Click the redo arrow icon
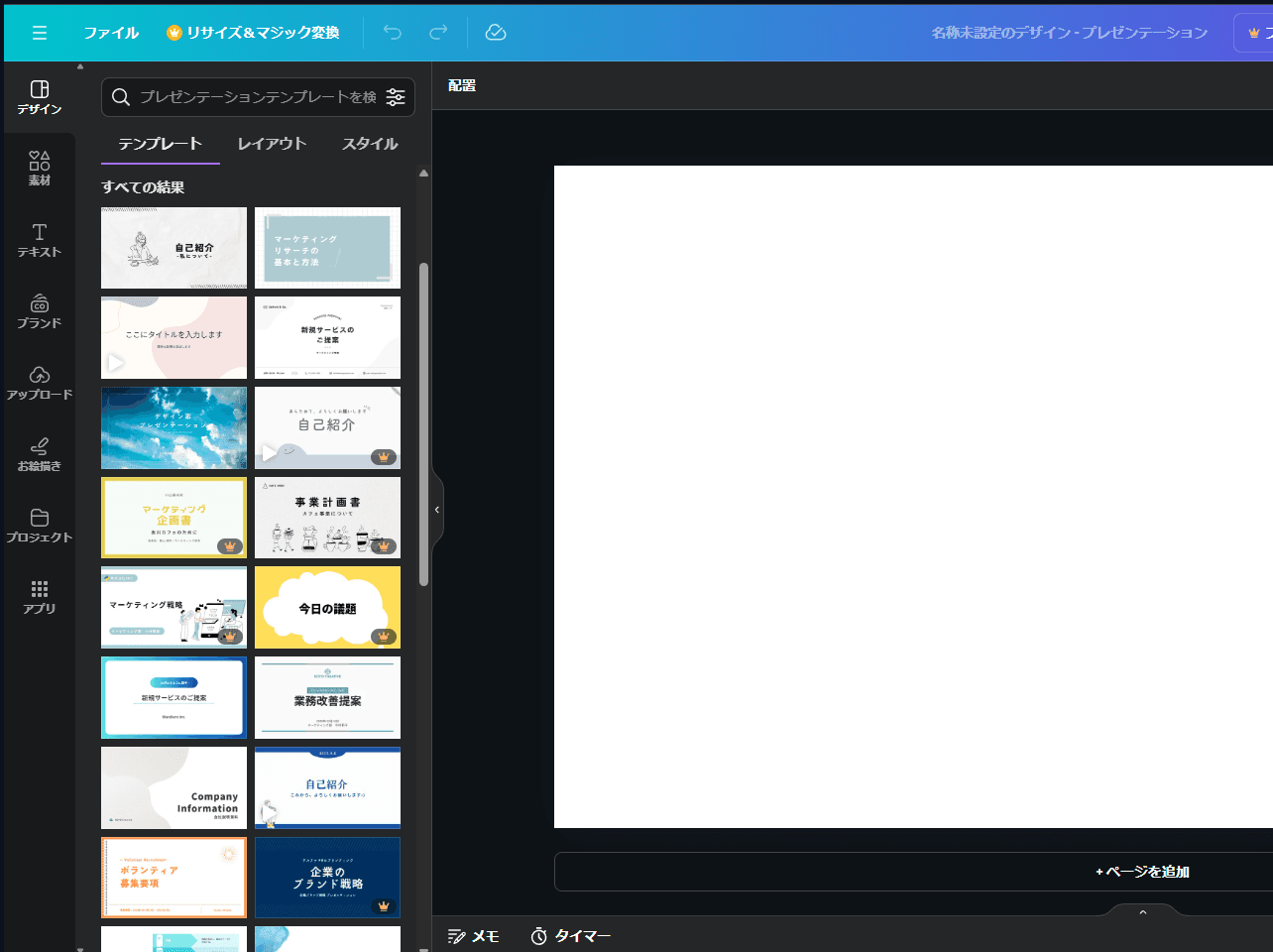 point(438,33)
